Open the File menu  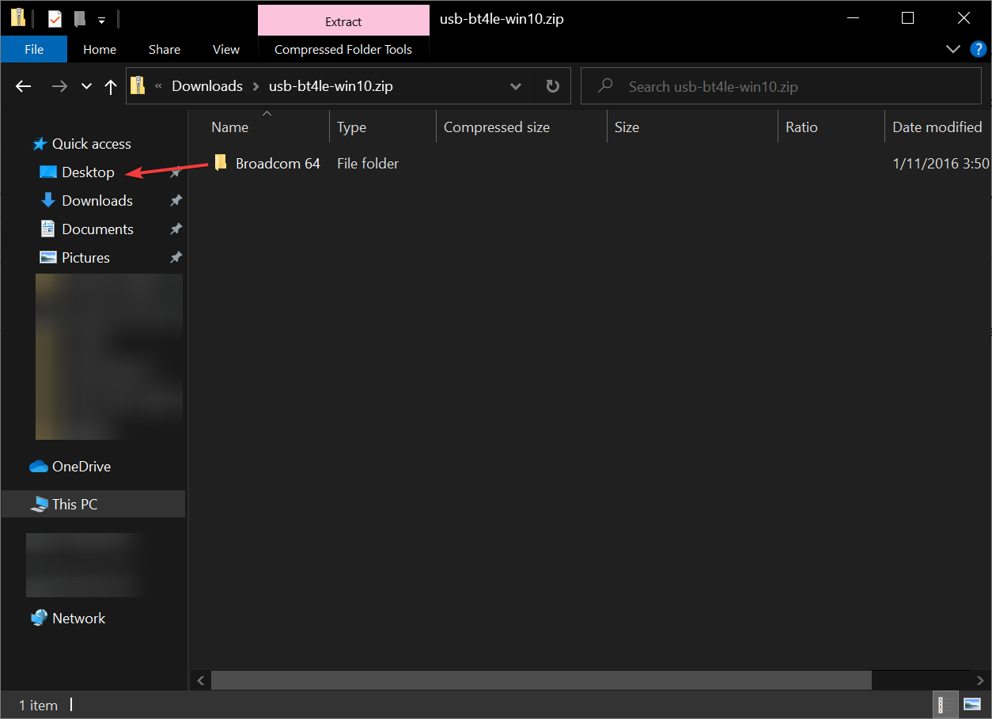tap(34, 48)
